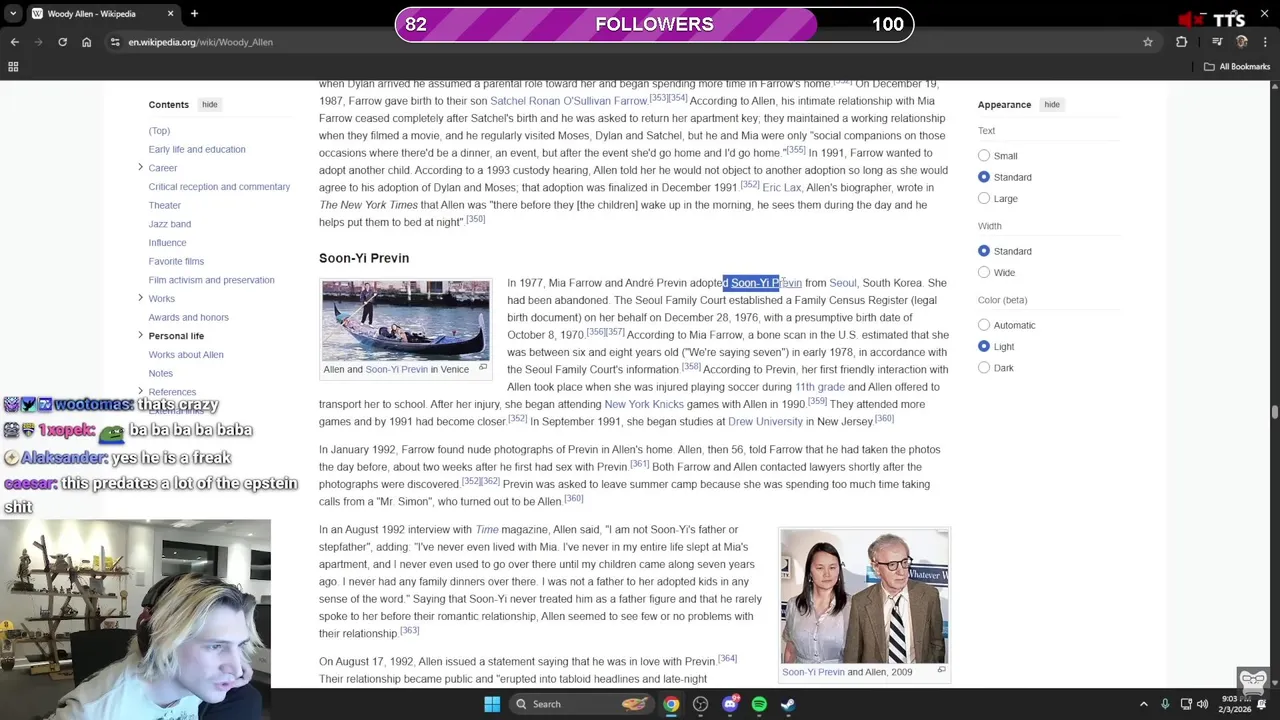Open the Satchel Ronan O'Sullivan Farrow link

click(569, 101)
